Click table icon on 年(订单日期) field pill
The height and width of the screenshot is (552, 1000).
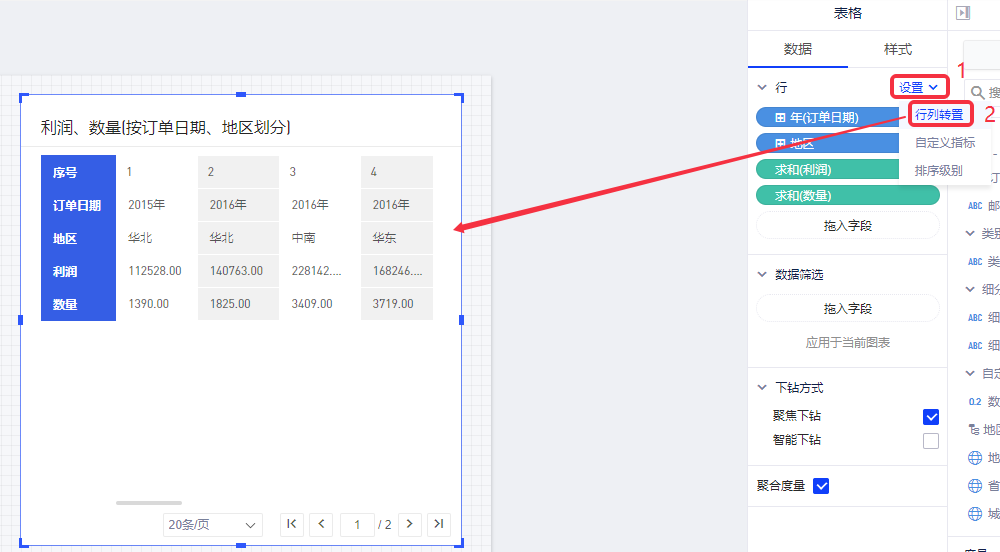coord(780,118)
